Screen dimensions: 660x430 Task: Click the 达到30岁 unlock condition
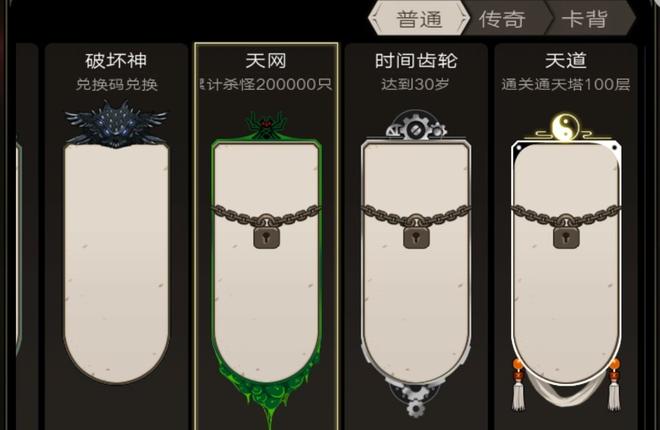click(x=415, y=85)
